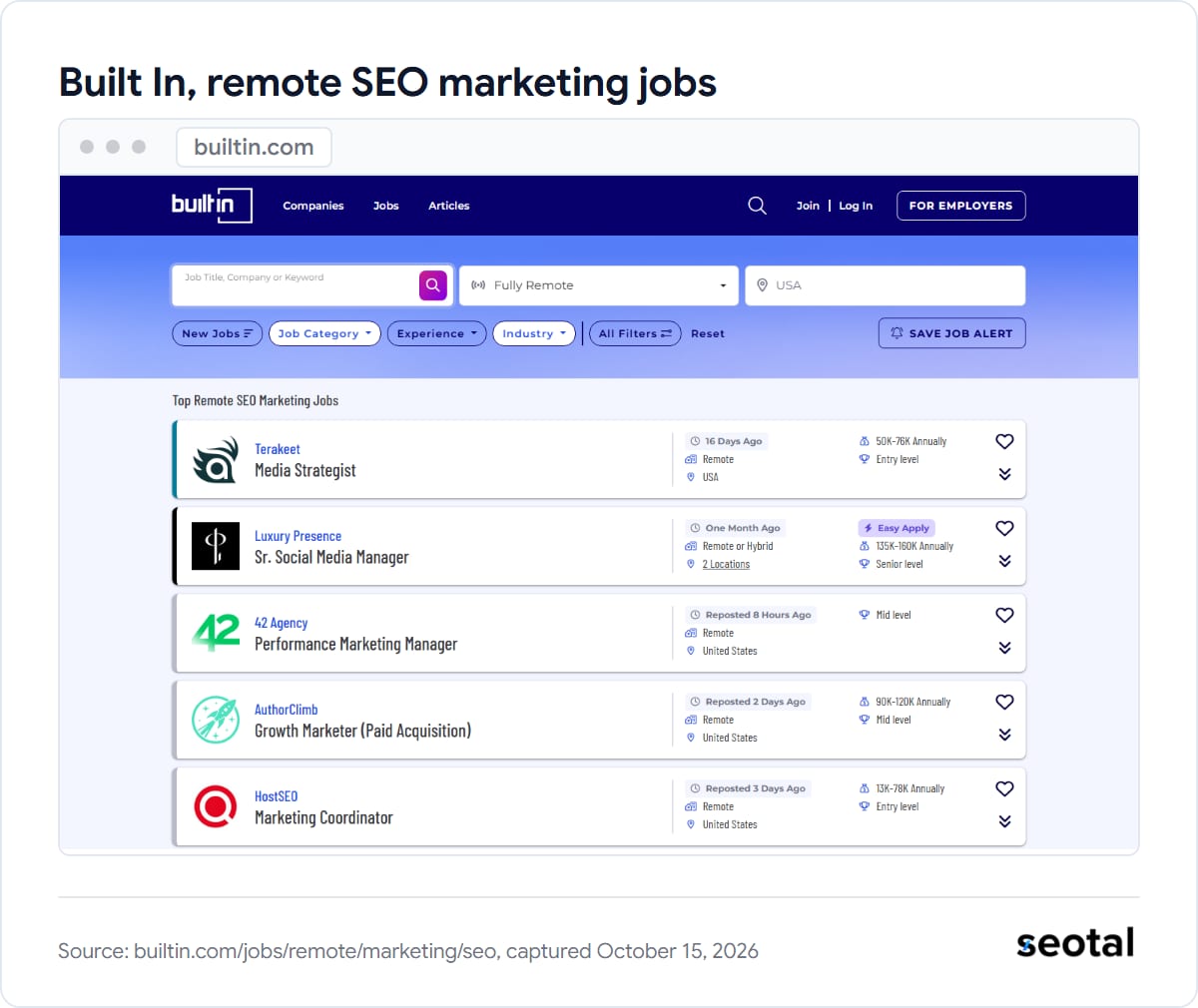Favorite the Sr. Social Media Manager job
Screen dimensions: 1198x1008
click(1004, 528)
